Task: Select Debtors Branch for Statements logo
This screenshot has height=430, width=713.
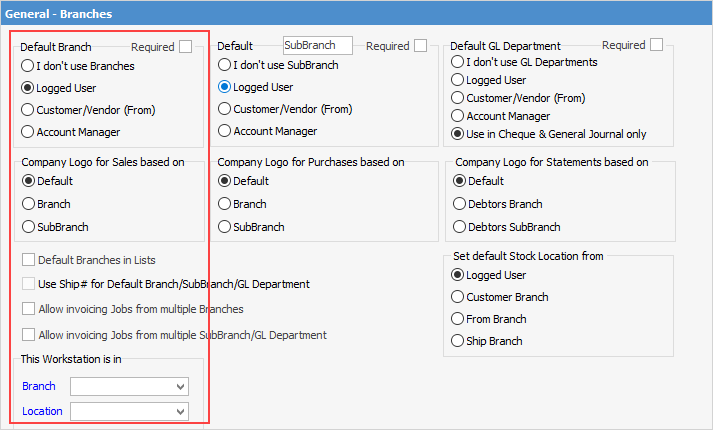Action: 460,204
